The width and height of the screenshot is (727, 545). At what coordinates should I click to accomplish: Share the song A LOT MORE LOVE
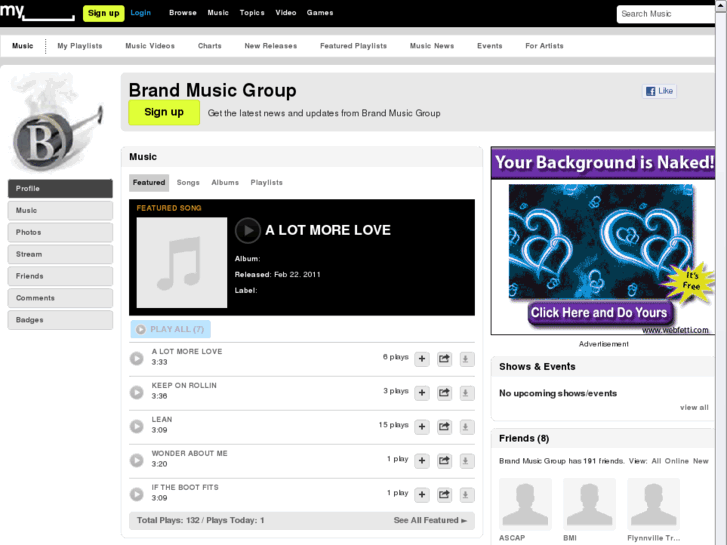(x=444, y=359)
